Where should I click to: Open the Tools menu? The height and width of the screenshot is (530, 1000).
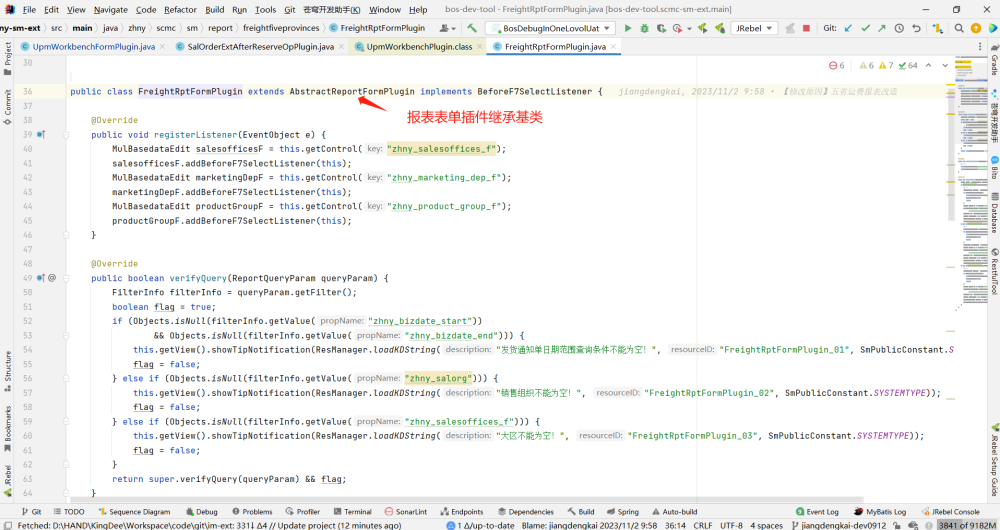(x=265, y=10)
